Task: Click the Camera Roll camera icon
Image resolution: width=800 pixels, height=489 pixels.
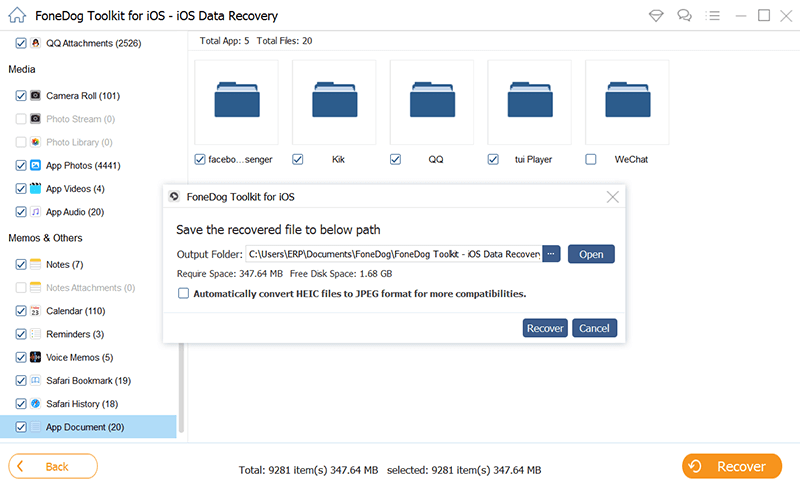Action: (35, 95)
